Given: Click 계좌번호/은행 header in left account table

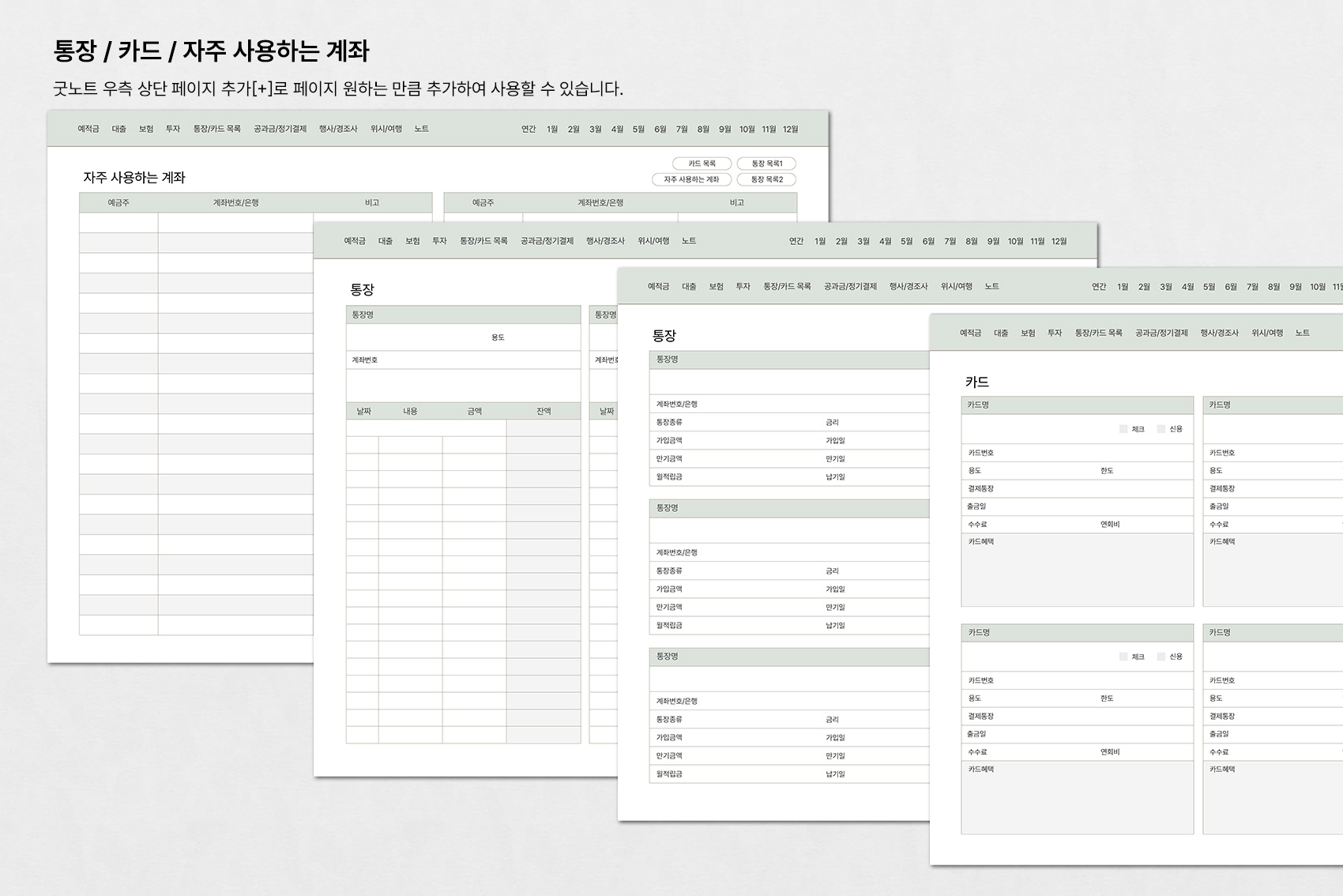Looking at the screenshot, I should [235, 203].
